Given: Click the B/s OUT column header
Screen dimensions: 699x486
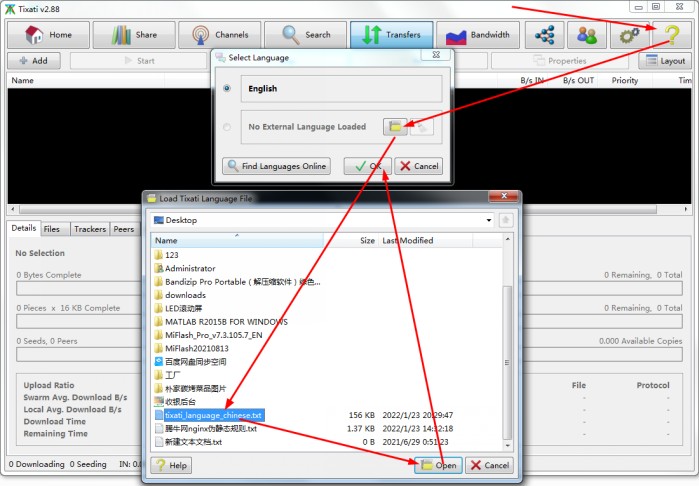Looking at the screenshot, I should (578, 80).
